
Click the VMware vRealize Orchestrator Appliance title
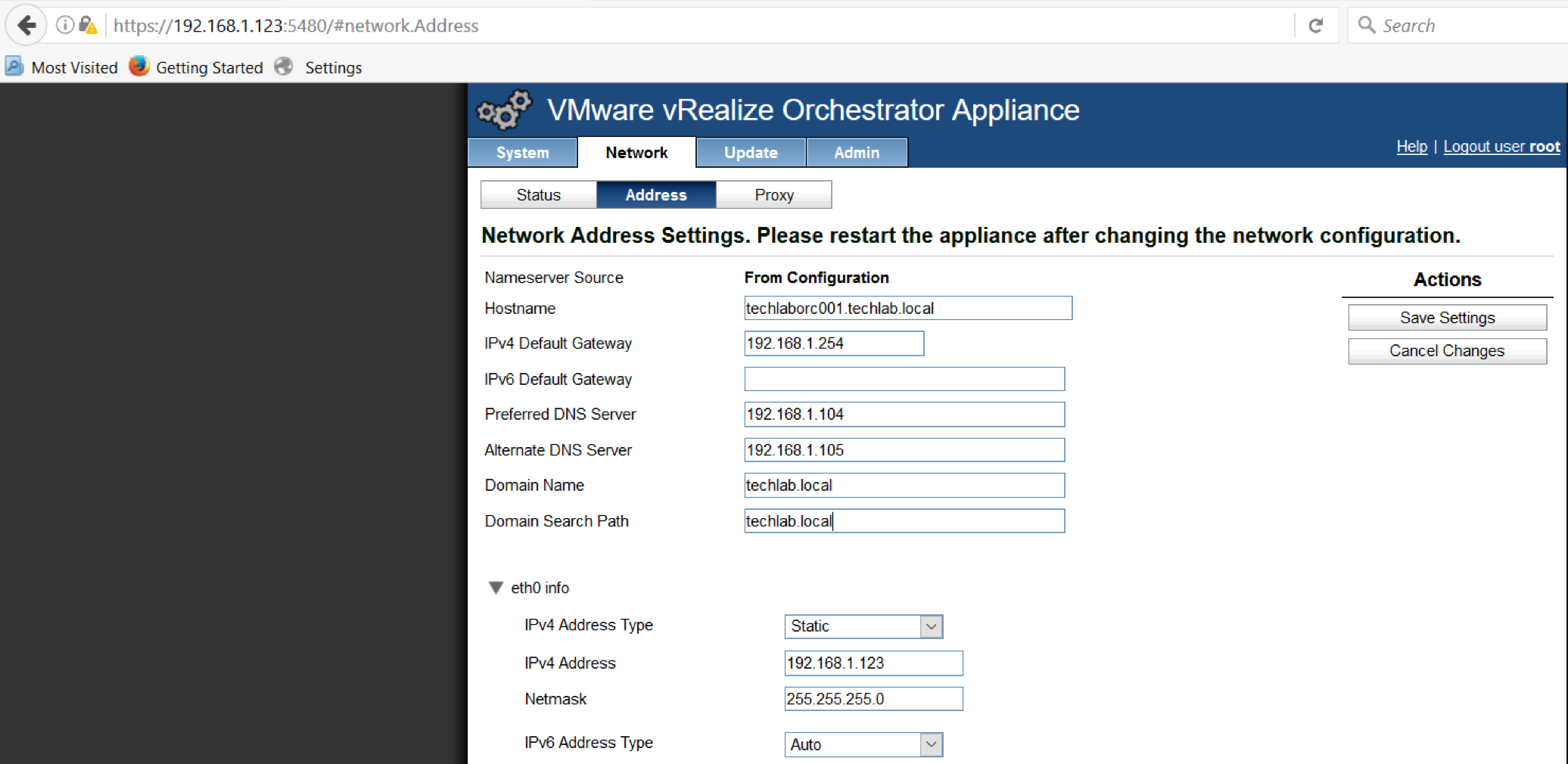tap(814, 110)
